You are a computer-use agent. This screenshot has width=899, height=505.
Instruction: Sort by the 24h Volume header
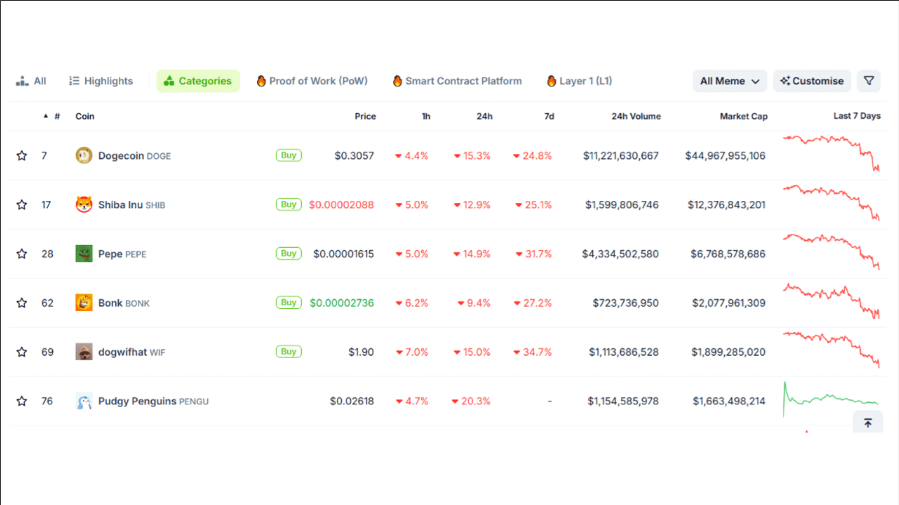click(636, 116)
